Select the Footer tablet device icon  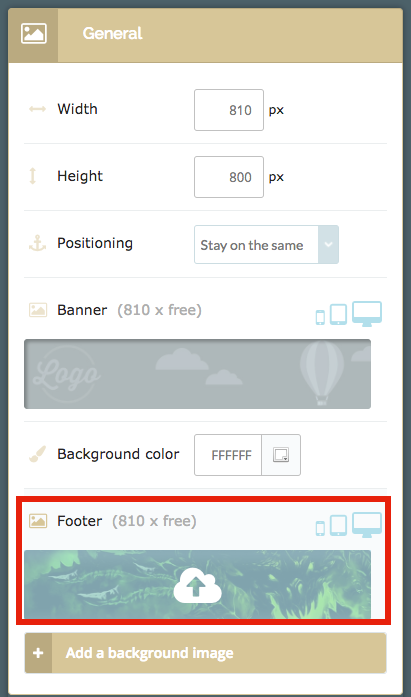(338, 525)
